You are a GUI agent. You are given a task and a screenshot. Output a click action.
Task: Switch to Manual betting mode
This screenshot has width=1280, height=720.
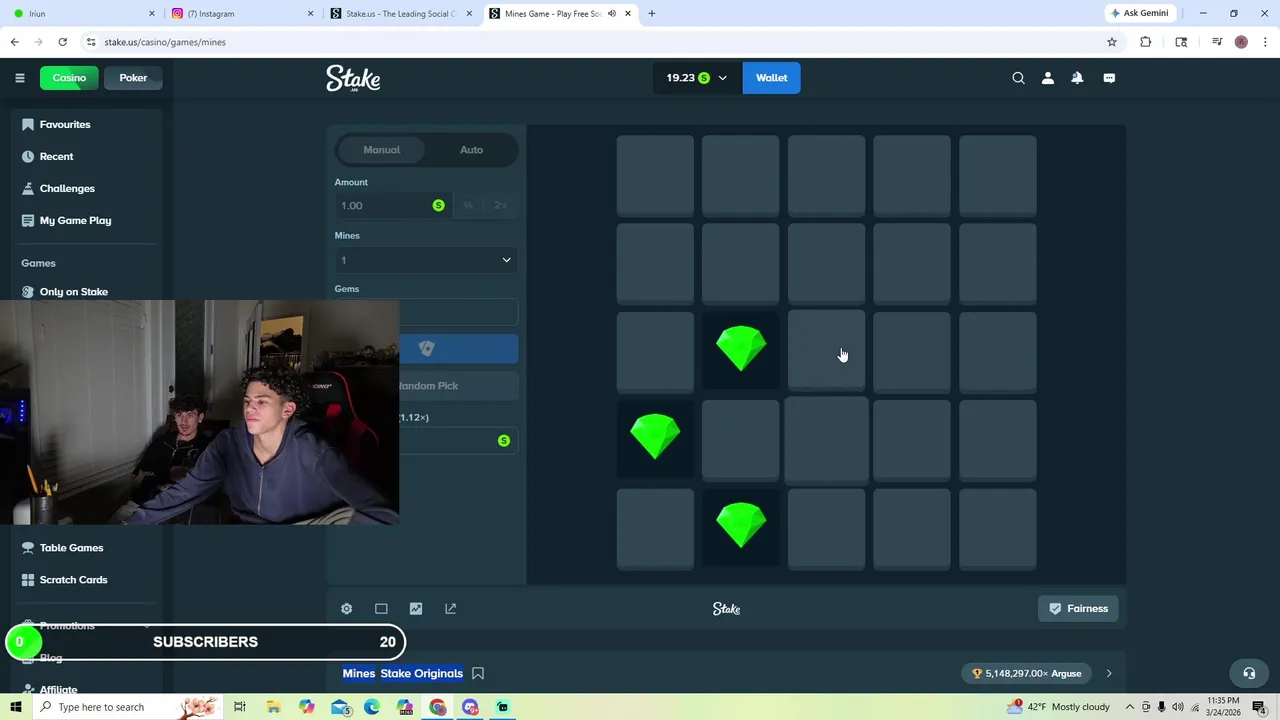[x=381, y=150]
